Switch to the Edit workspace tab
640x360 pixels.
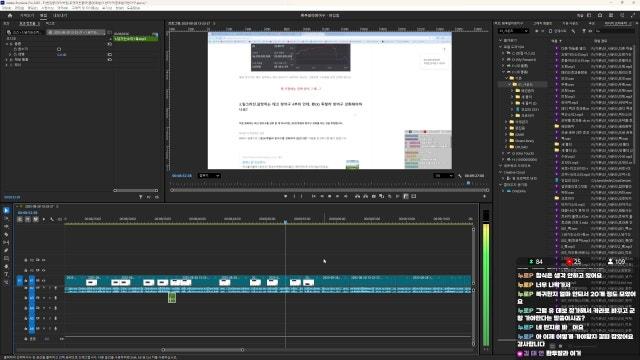tap(43, 16)
